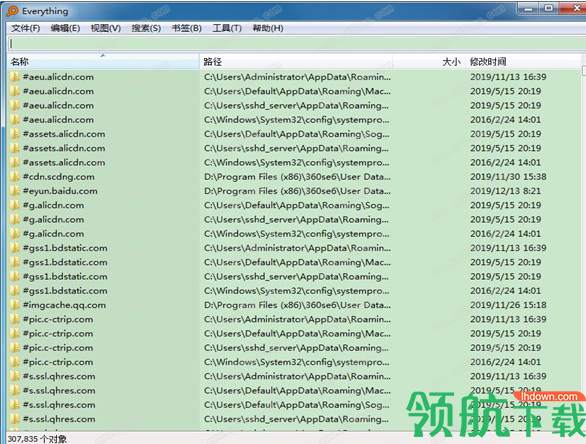This screenshot has height=444, width=586.
Task: Select folder icon of #aeu.alicdn.com dated 2019/11/13
Action: coord(15,77)
